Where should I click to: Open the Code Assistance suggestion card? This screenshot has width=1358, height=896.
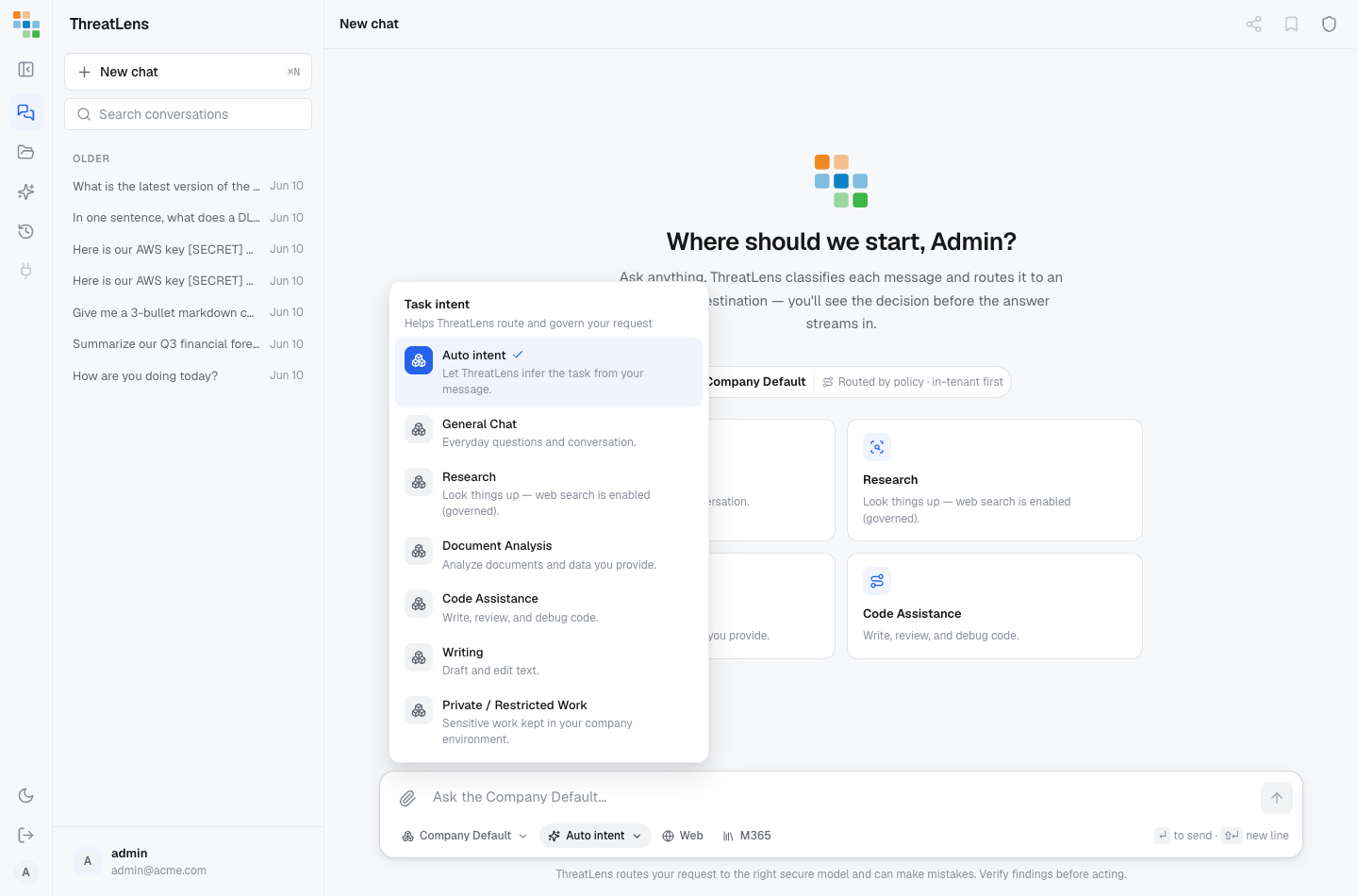click(x=995, y=606)
